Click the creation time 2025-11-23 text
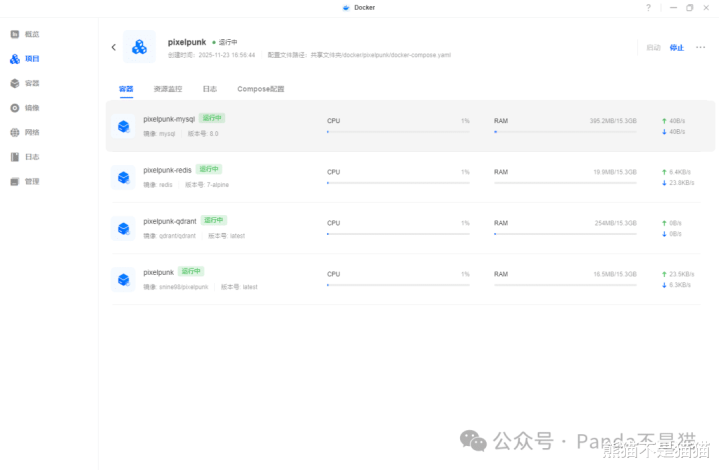The image size is (719, 470). [227, 55]
